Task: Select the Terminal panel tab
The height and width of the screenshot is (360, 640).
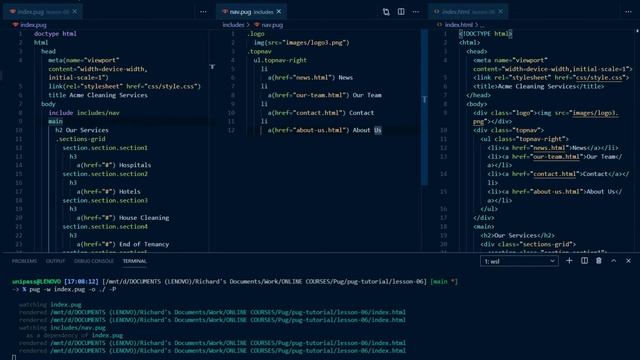Action: [134, 261]
